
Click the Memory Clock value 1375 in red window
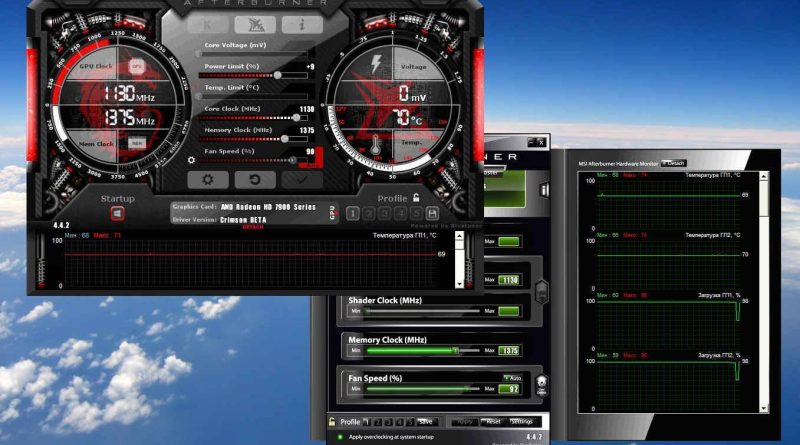[307, 131]
